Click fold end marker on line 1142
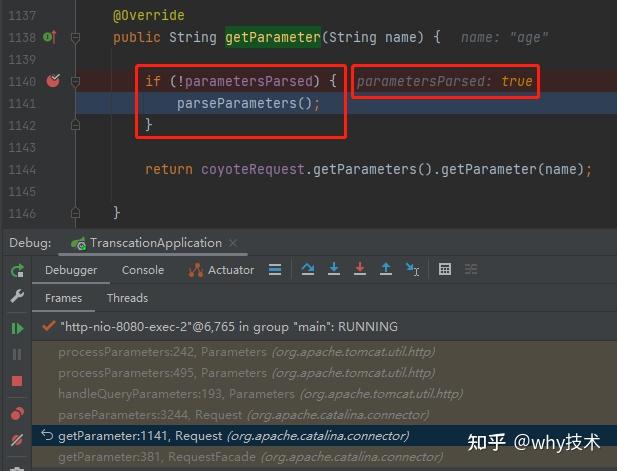Image resolution: width=617 pixels, height=471 pixels. coord(75,125)
